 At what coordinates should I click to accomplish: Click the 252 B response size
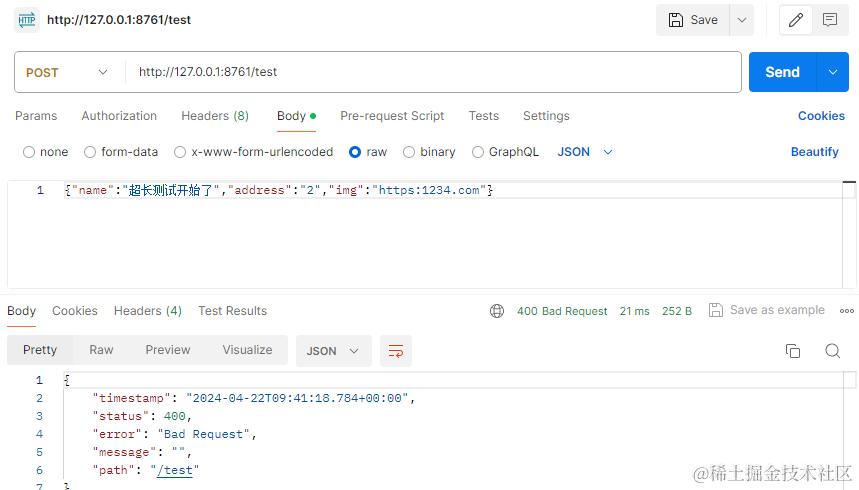coord(677,311)
